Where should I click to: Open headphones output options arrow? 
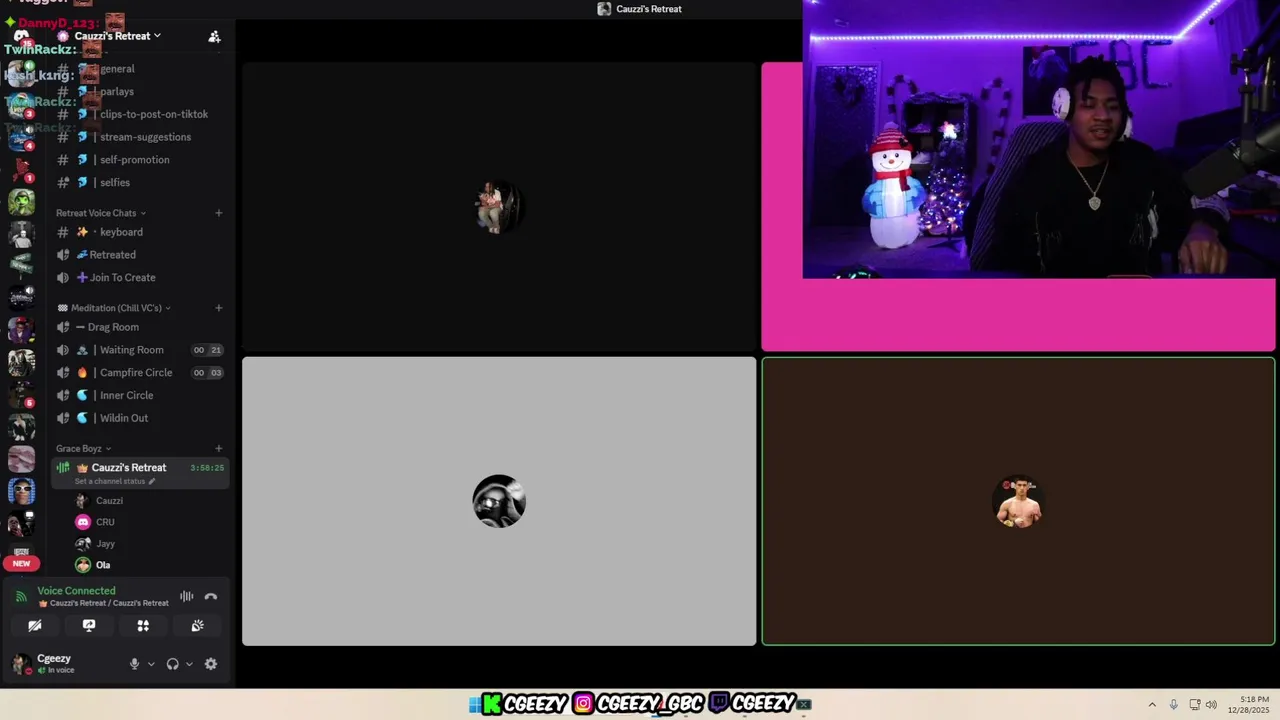coord(189,664)
